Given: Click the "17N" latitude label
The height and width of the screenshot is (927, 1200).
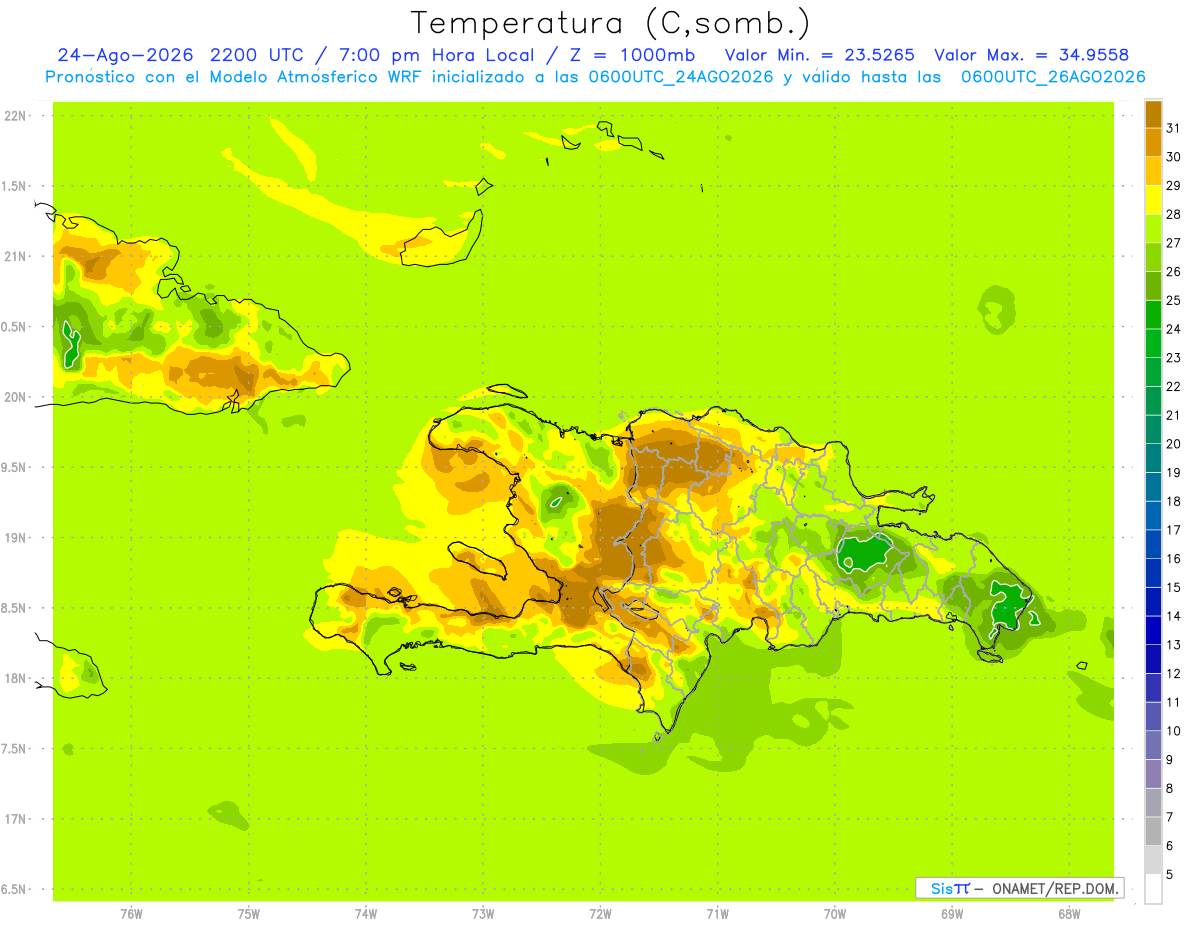Looking at the screenshot, I should click(x=16, y=819).
